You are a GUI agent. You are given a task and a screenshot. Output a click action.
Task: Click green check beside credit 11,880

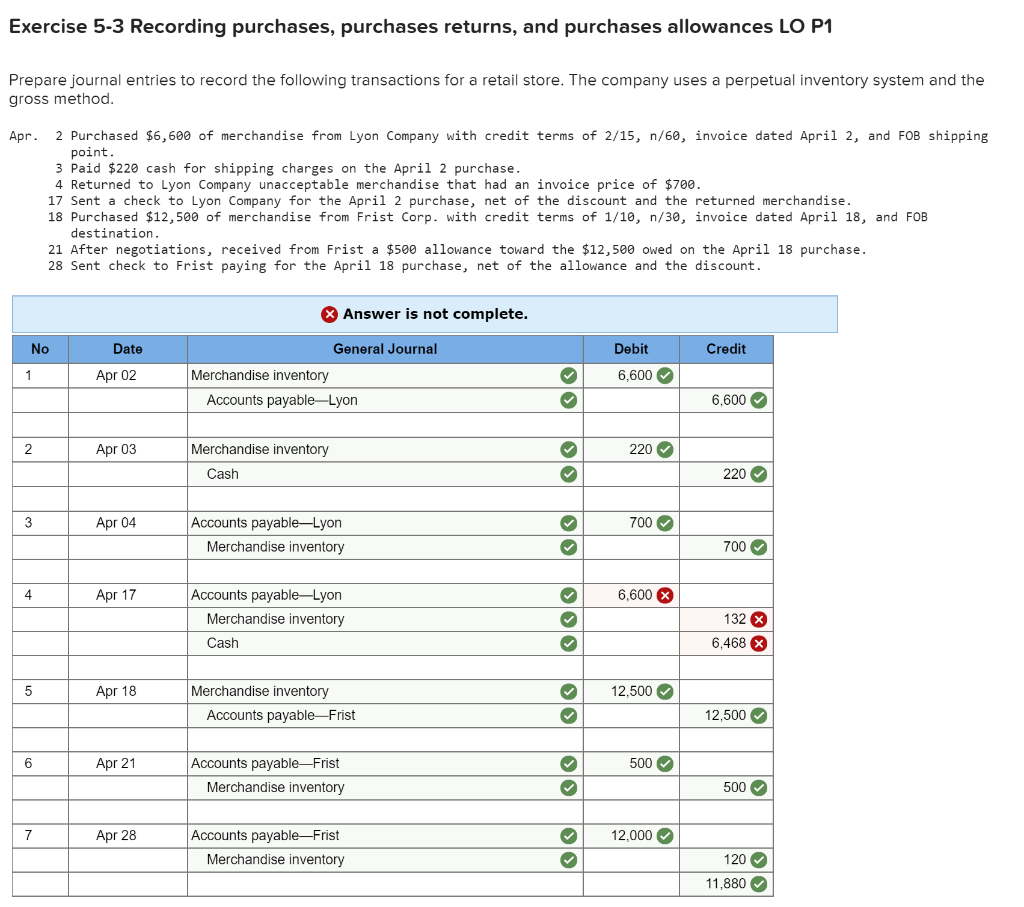click(758, 884)
